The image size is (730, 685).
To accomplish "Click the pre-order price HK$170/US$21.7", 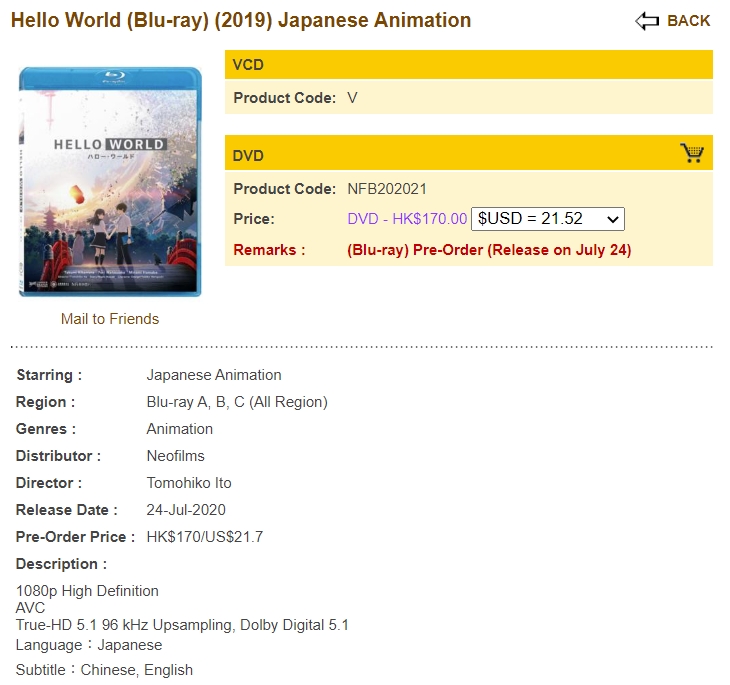I will pos(205,537).
